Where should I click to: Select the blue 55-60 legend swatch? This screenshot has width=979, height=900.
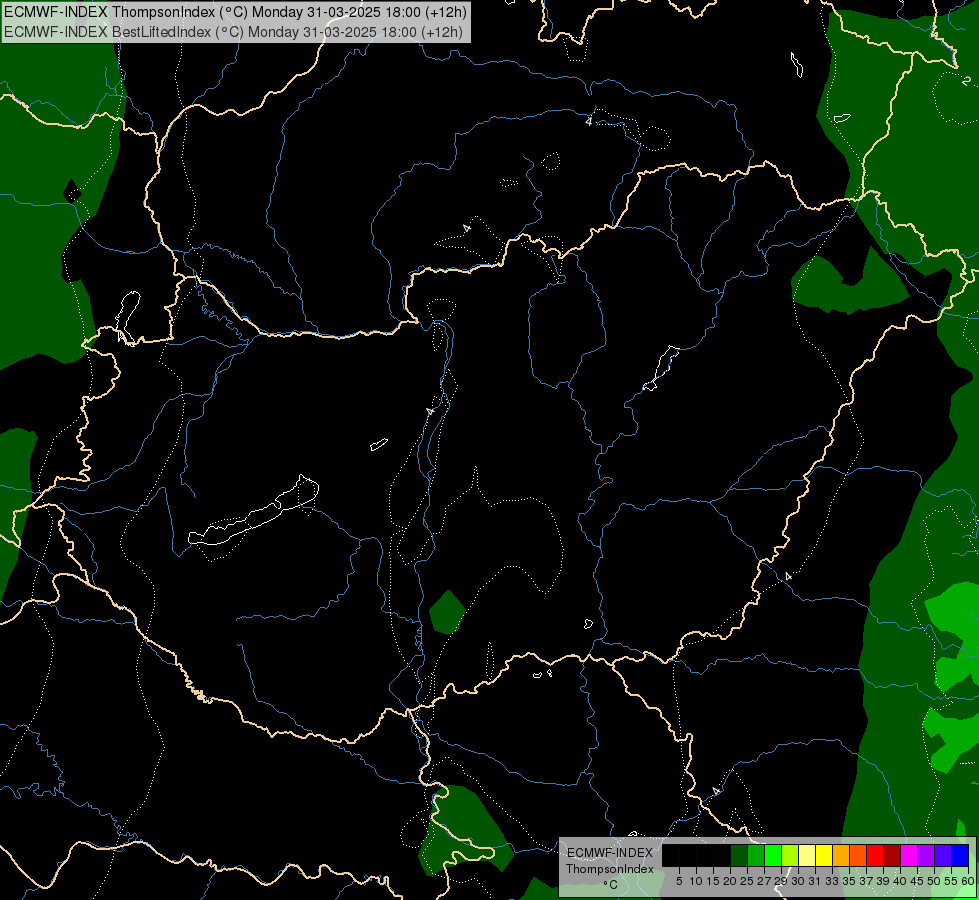960,855
